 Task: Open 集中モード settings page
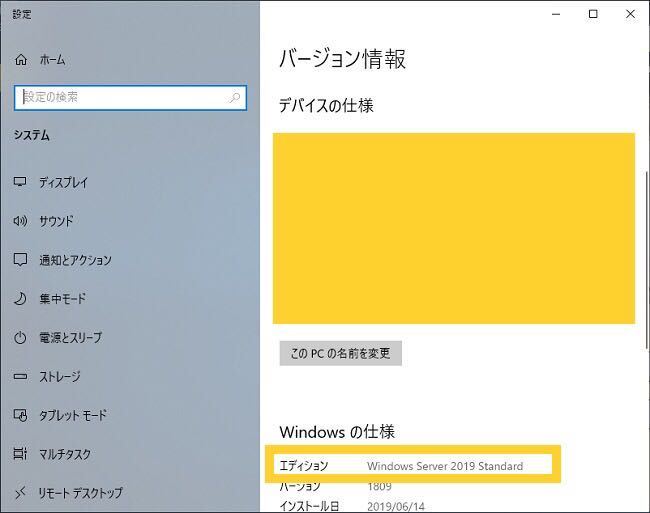tap(63, 299)
